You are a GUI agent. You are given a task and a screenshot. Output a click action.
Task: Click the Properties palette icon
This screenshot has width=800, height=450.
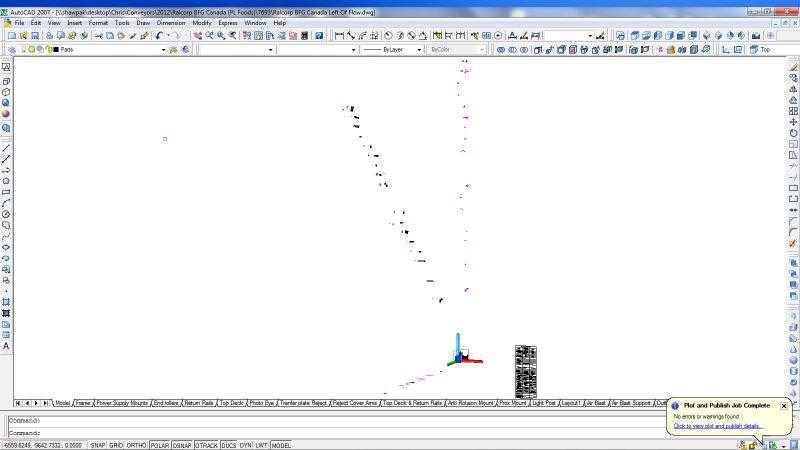(247, 35)
